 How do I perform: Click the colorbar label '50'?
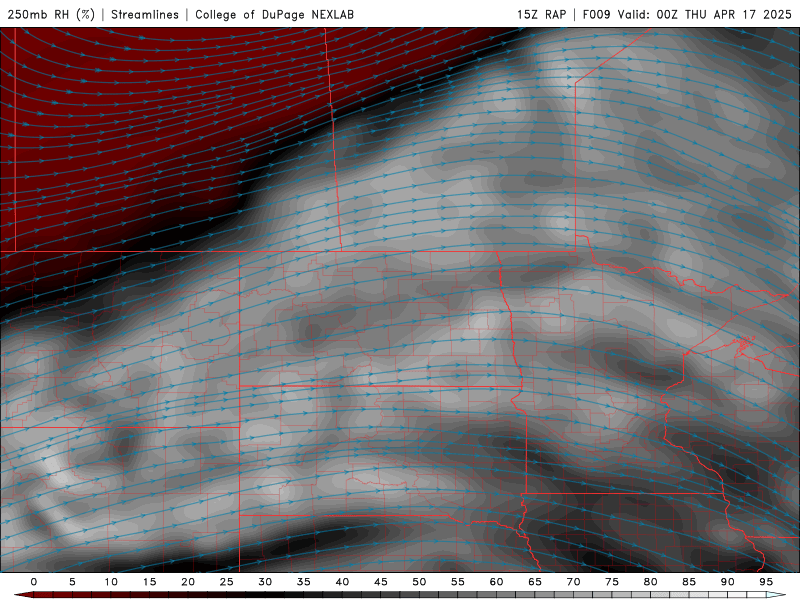click(419, 582)
